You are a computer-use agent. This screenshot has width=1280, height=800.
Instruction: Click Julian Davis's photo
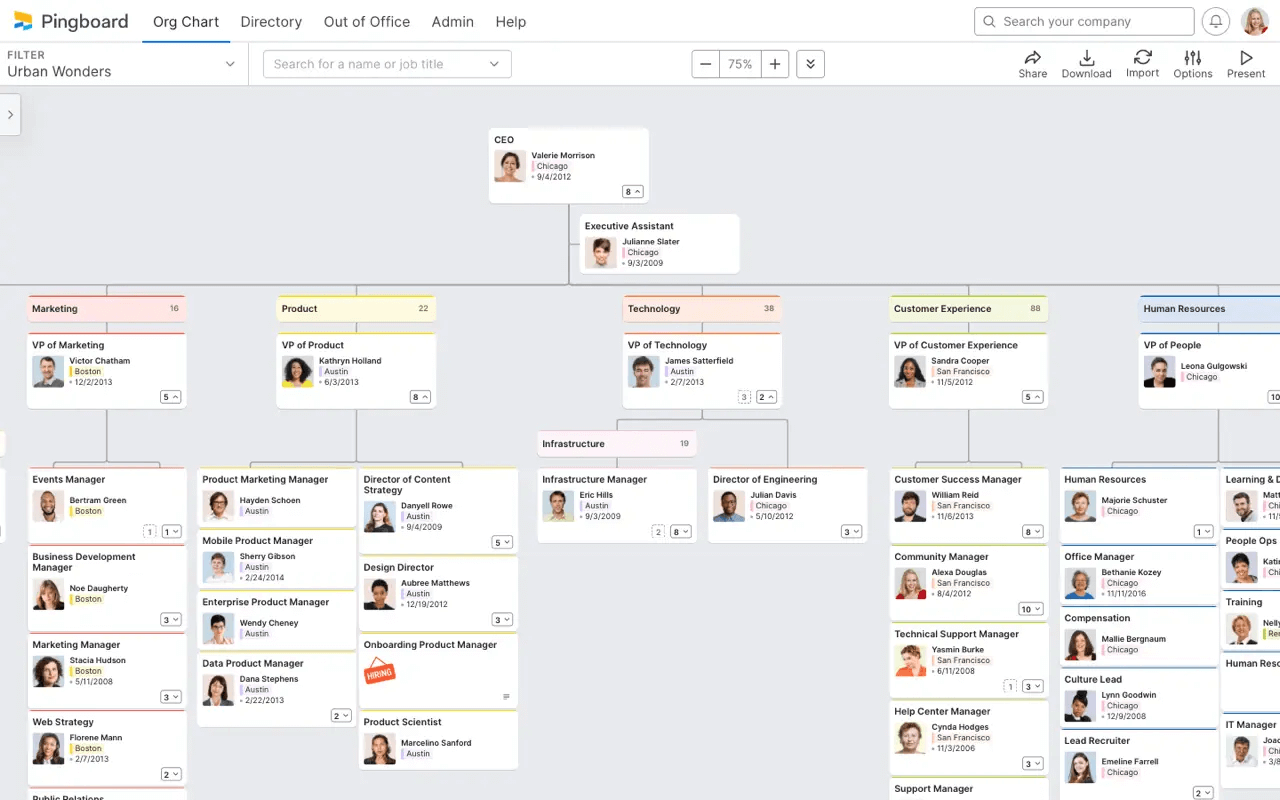coord(729,505)
